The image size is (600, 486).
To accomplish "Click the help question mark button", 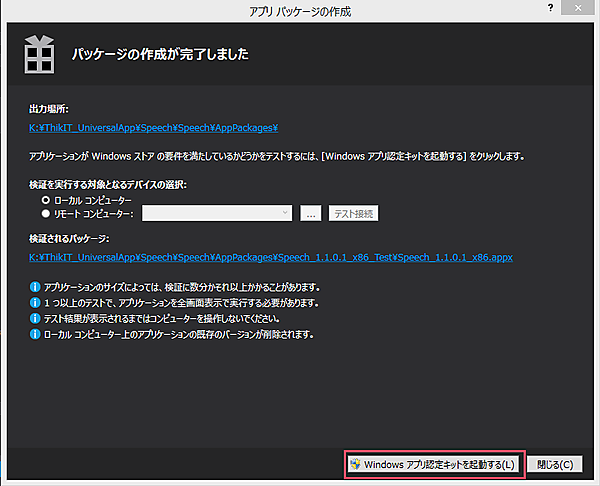I will (550, 8).
